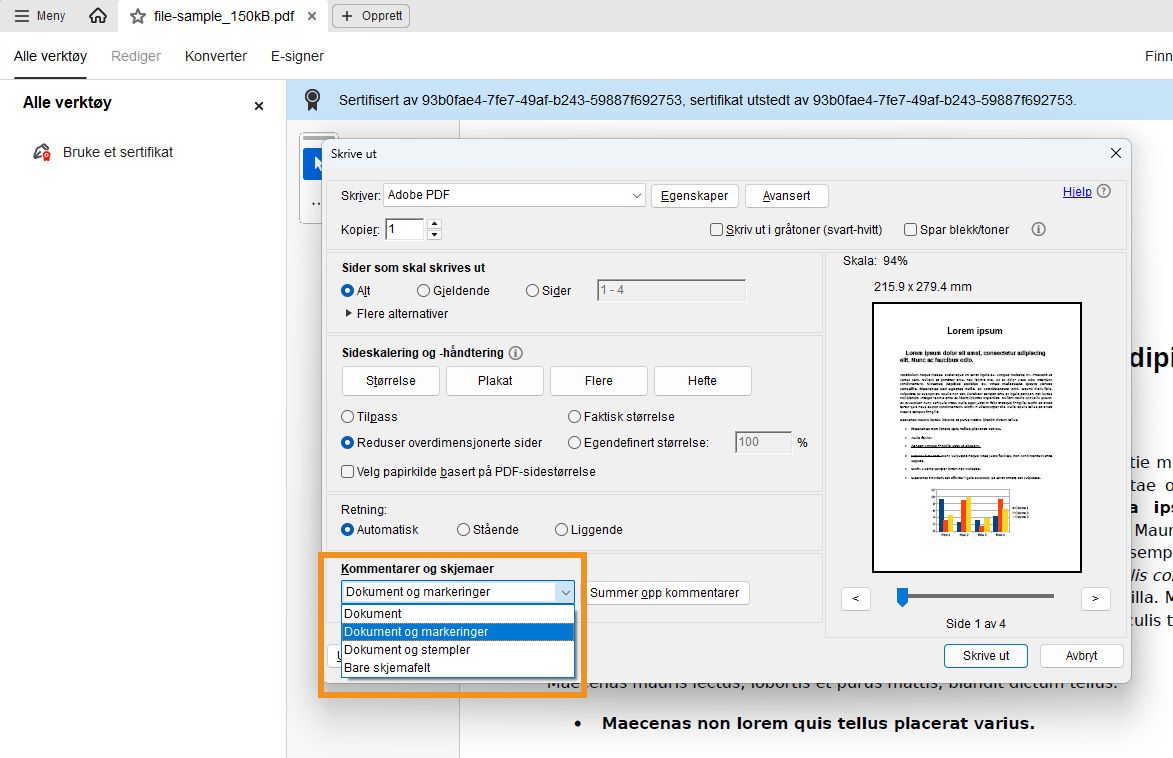Click the Skrive ut print button

click(985, 656)
